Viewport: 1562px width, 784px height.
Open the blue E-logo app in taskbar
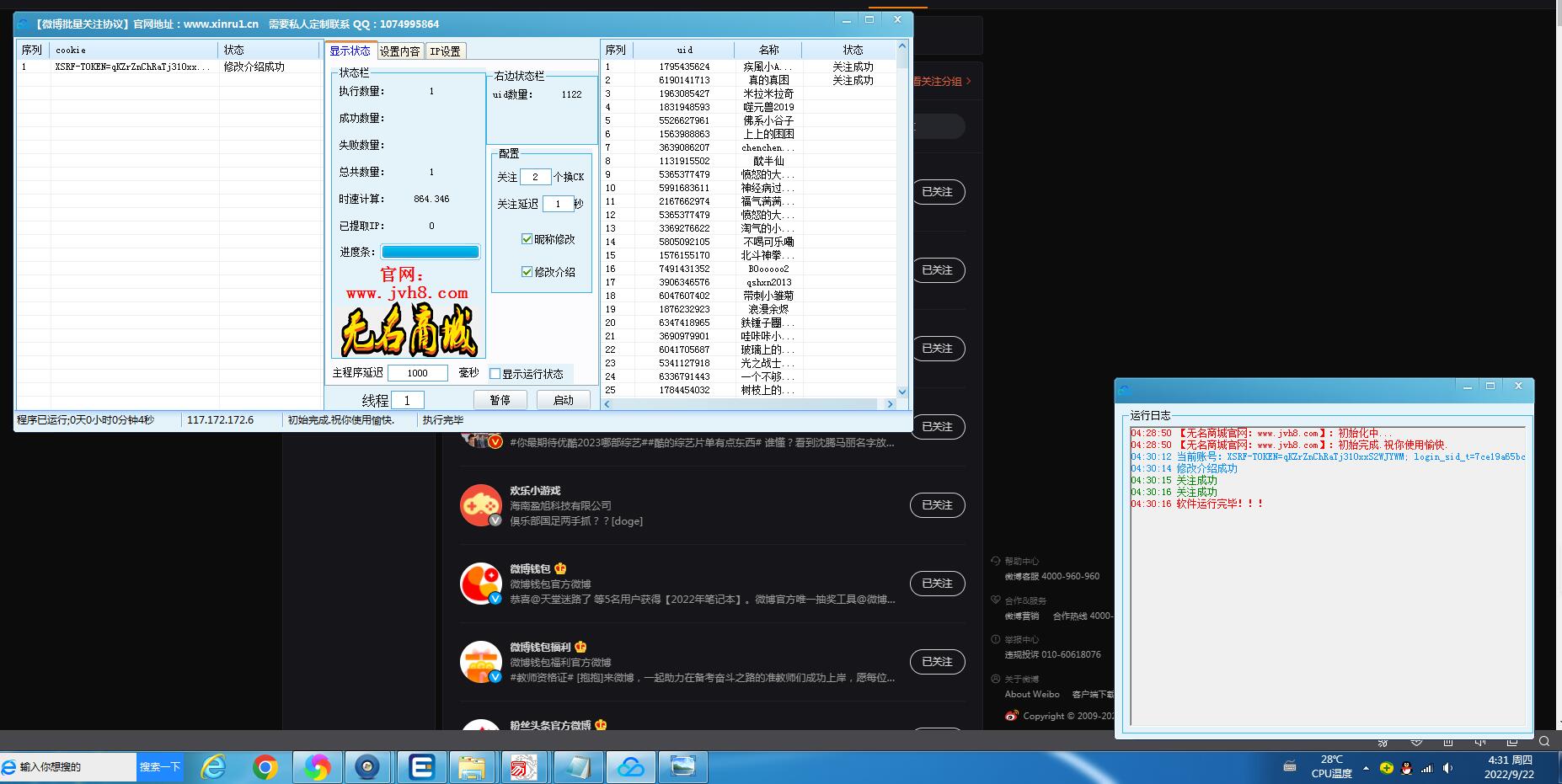(420, 767)
